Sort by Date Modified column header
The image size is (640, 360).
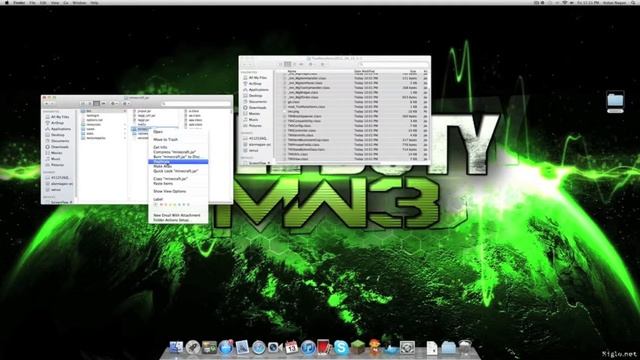coord(364,71)
